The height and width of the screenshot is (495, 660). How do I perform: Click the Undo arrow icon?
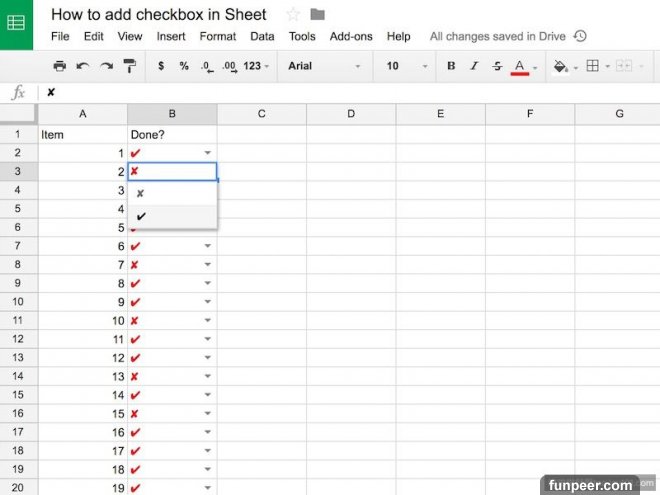click(x=83, y=66)
